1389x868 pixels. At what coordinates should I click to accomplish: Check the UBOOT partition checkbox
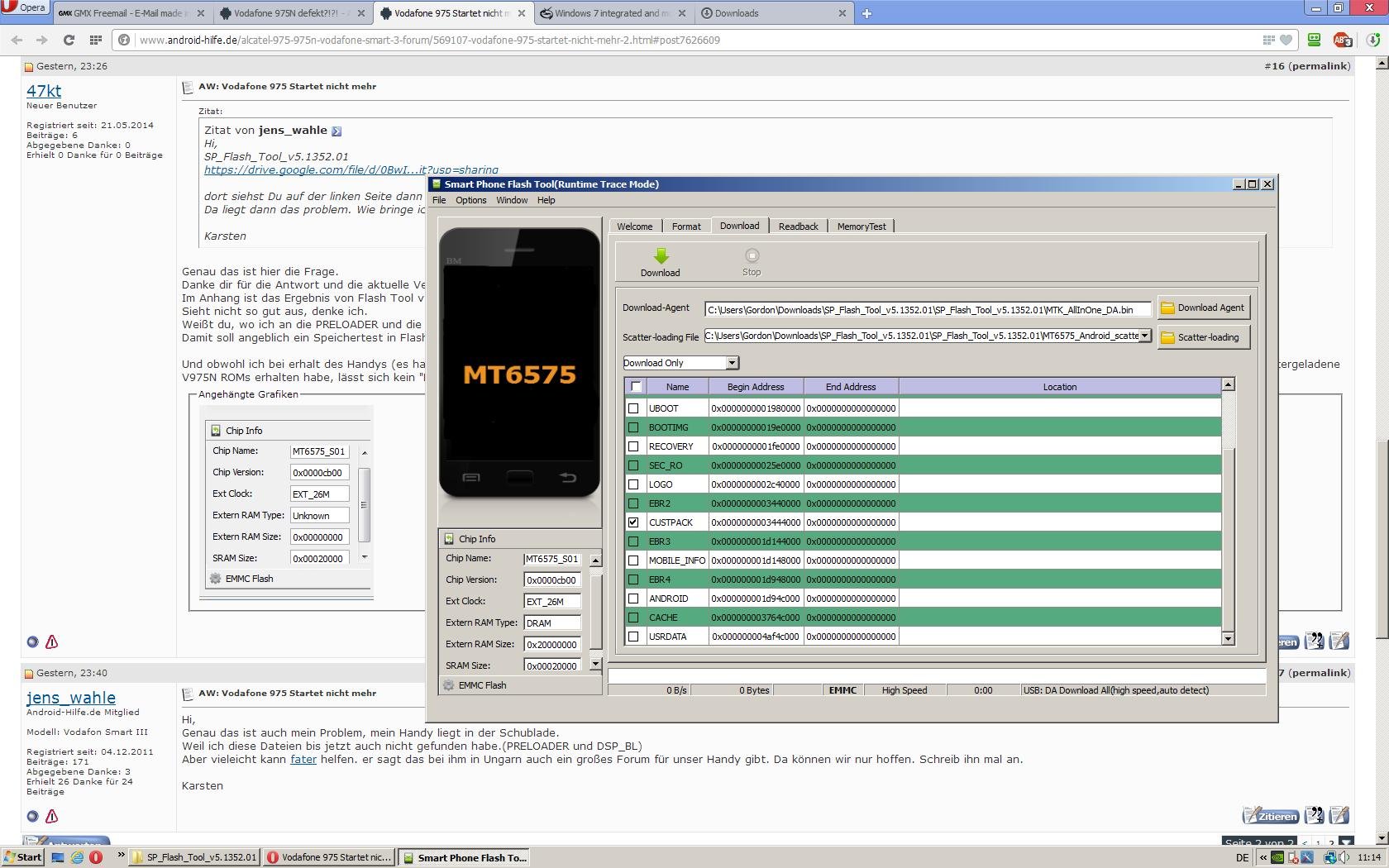634,408
